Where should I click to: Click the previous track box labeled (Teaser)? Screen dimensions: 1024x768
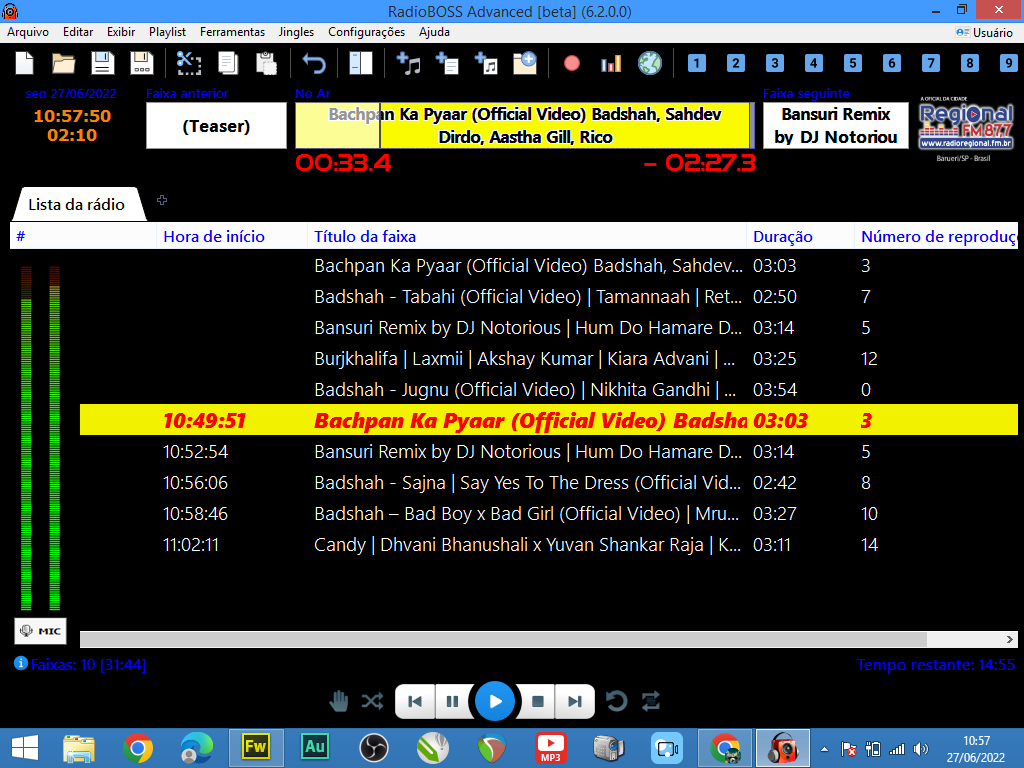pyautogui.click(x=216, y=125)
